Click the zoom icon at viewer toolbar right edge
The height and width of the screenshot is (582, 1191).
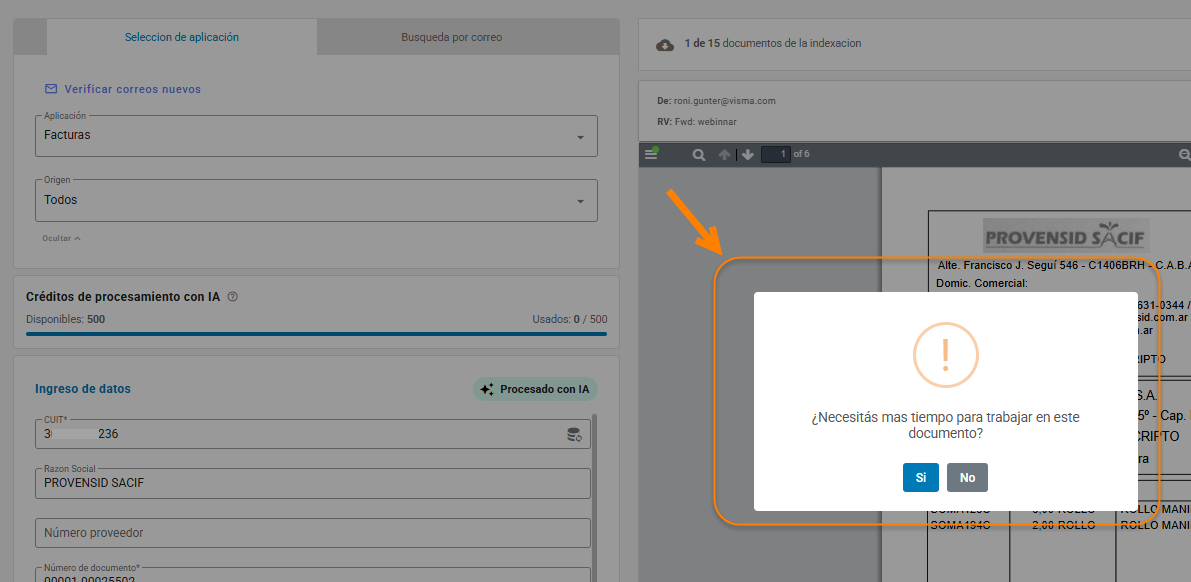[x=1185, y=155]
